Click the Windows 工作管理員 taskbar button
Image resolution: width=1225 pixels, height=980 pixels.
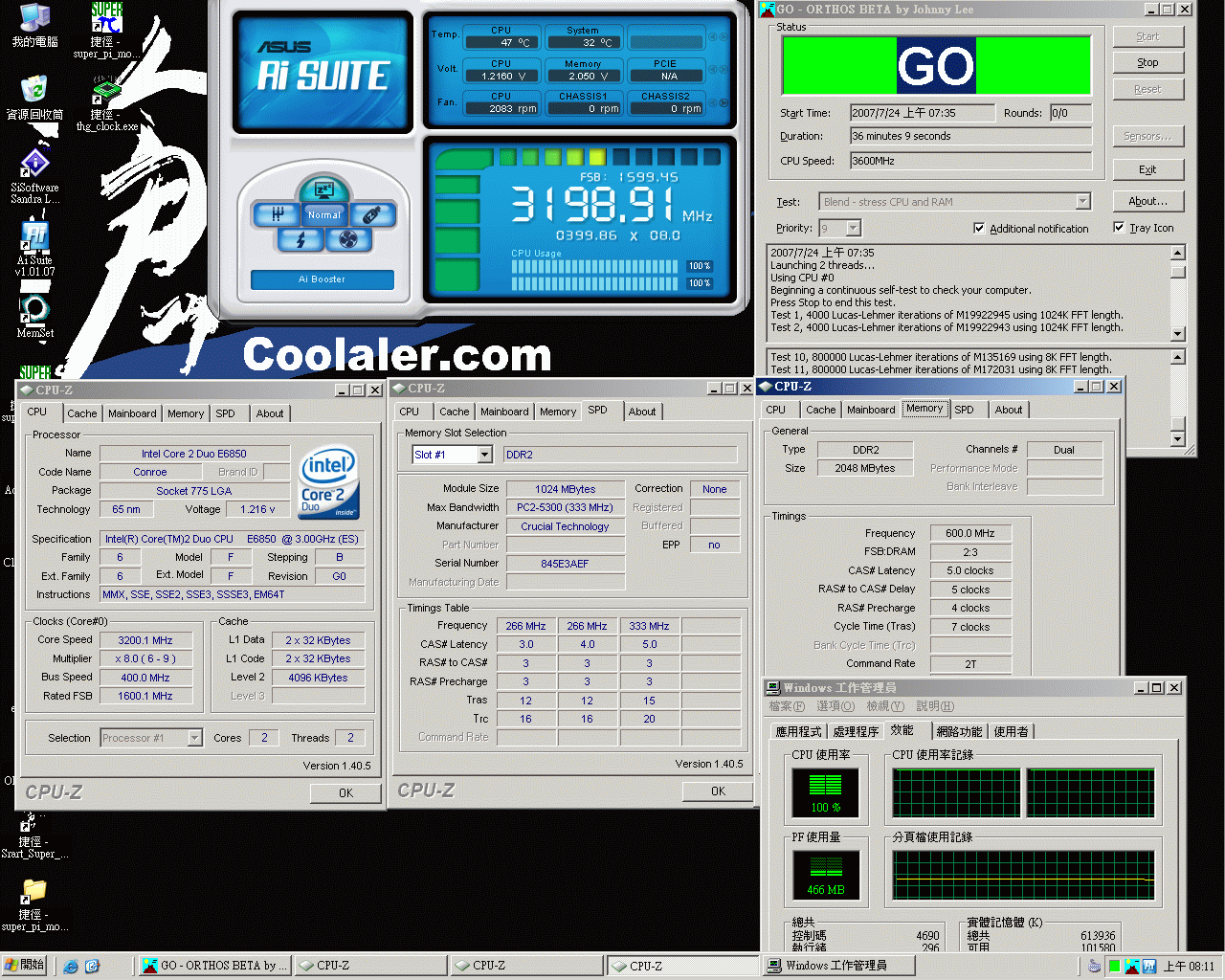coord(838,966)
